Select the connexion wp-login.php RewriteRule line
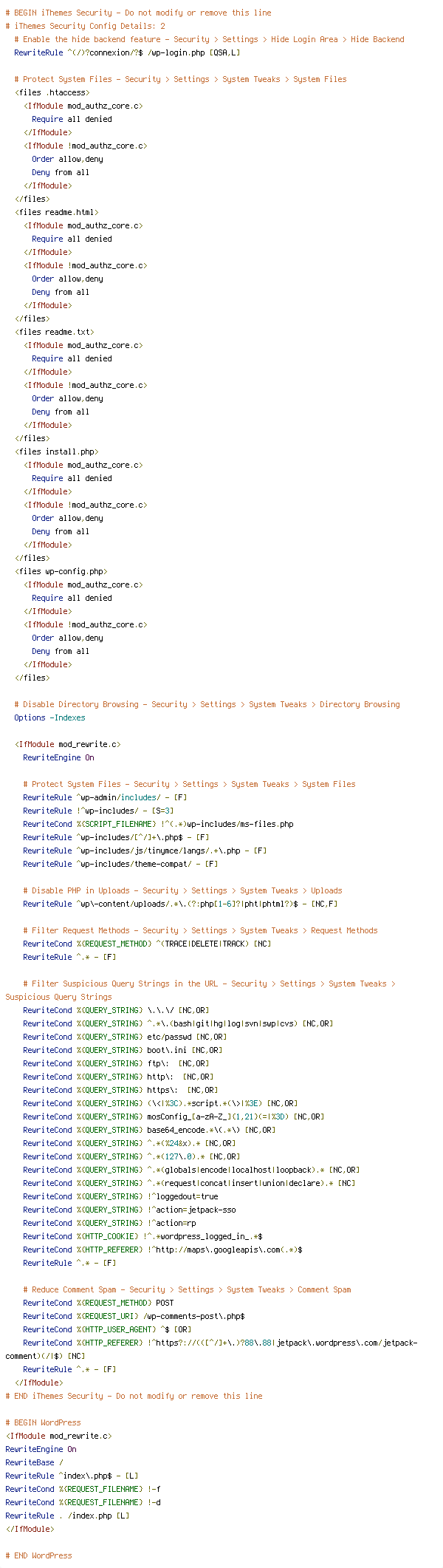 tap(127, 52)
